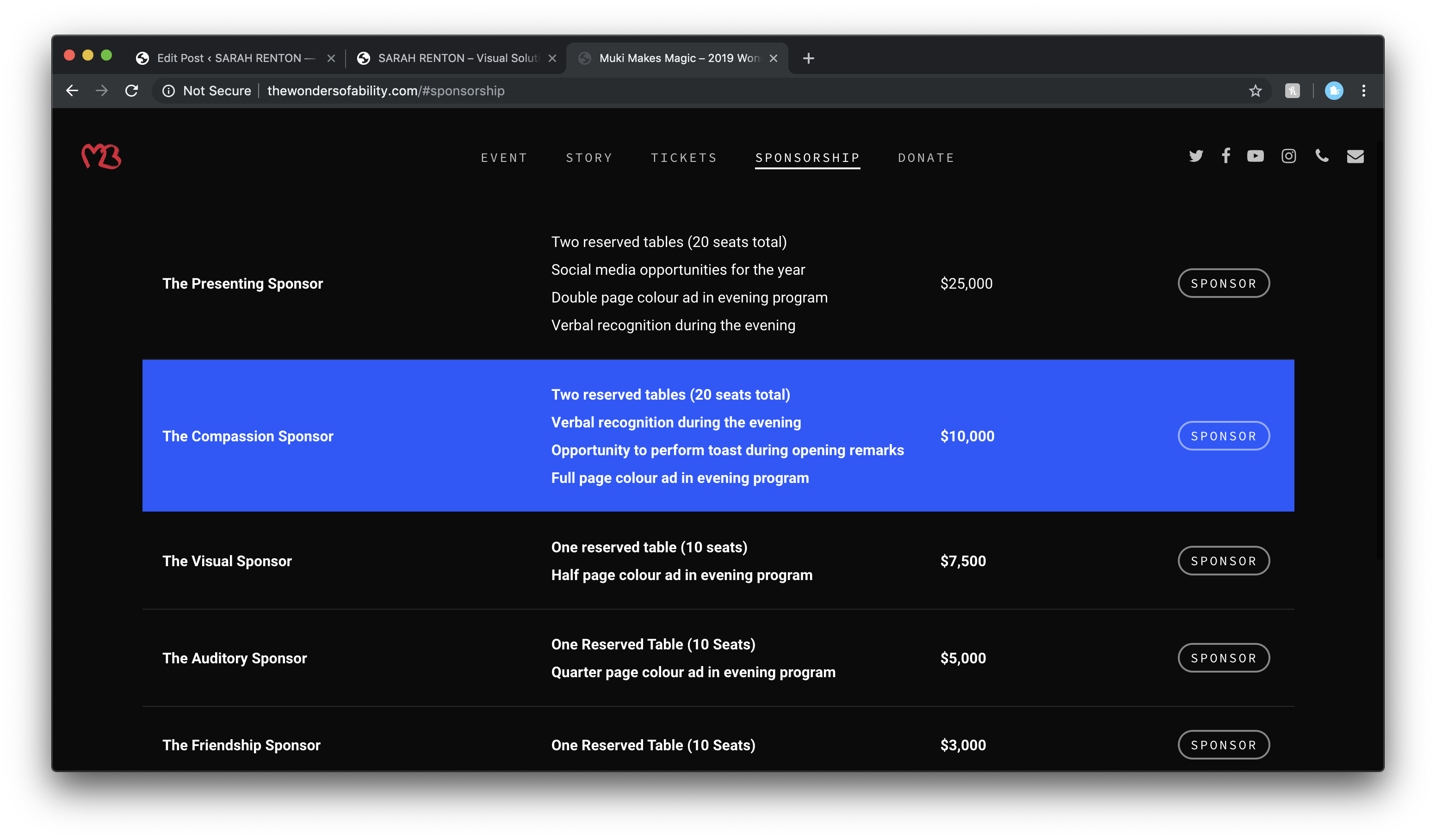Screen dimensions: 1436x840
Task: Click SPONSOR for The Presenting Sponsor
Action: click(1224, 283)
